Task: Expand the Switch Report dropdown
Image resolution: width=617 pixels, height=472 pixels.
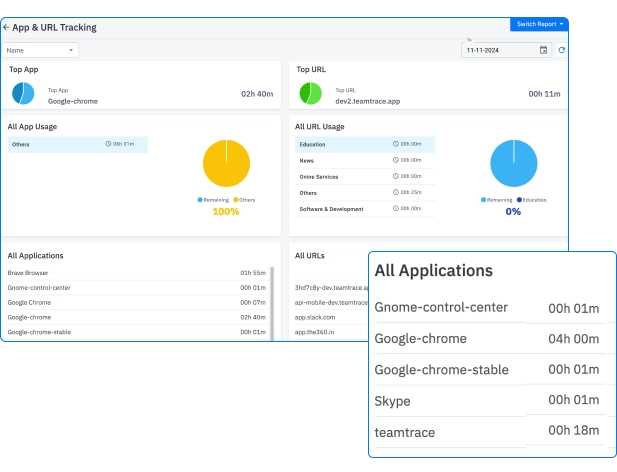Action: coord(540,23)
